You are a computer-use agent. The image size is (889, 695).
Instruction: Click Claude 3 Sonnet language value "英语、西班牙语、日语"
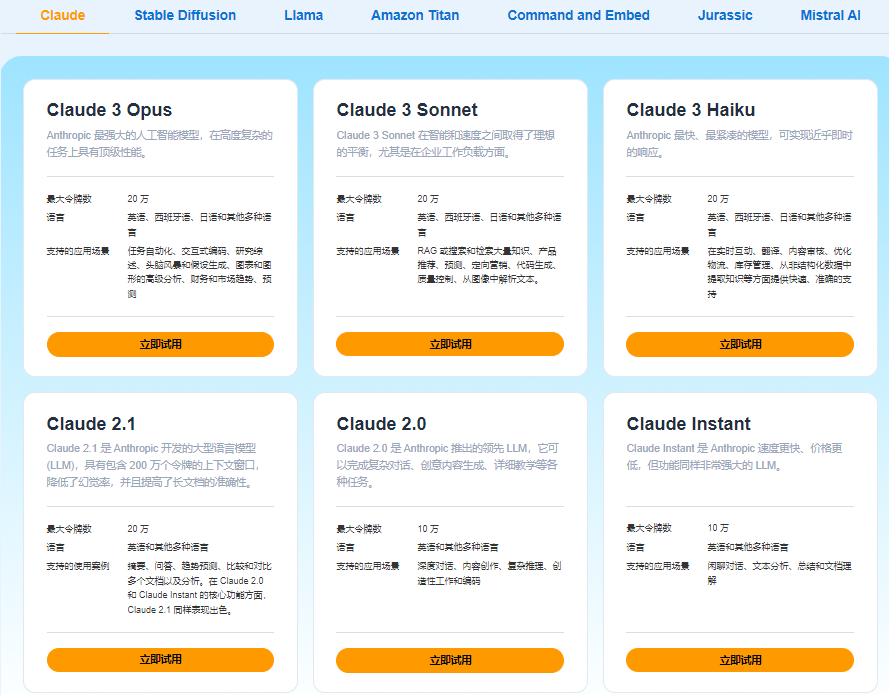(x=489, y=224)
